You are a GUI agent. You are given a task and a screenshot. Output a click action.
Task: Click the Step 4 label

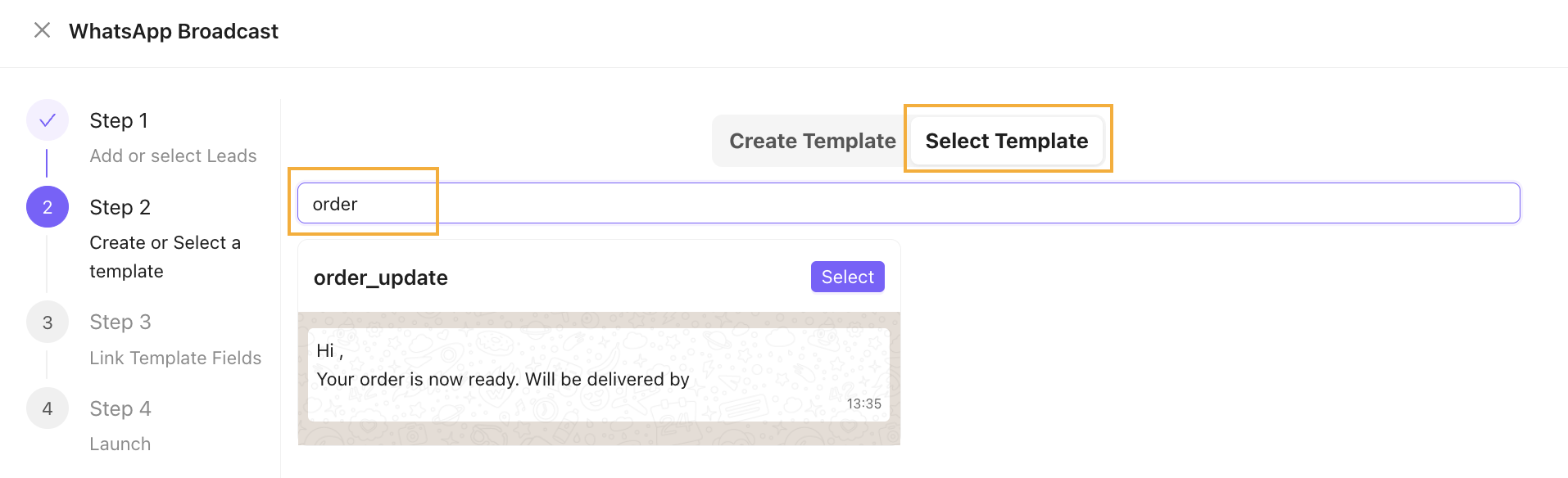(x=120, y=408)
